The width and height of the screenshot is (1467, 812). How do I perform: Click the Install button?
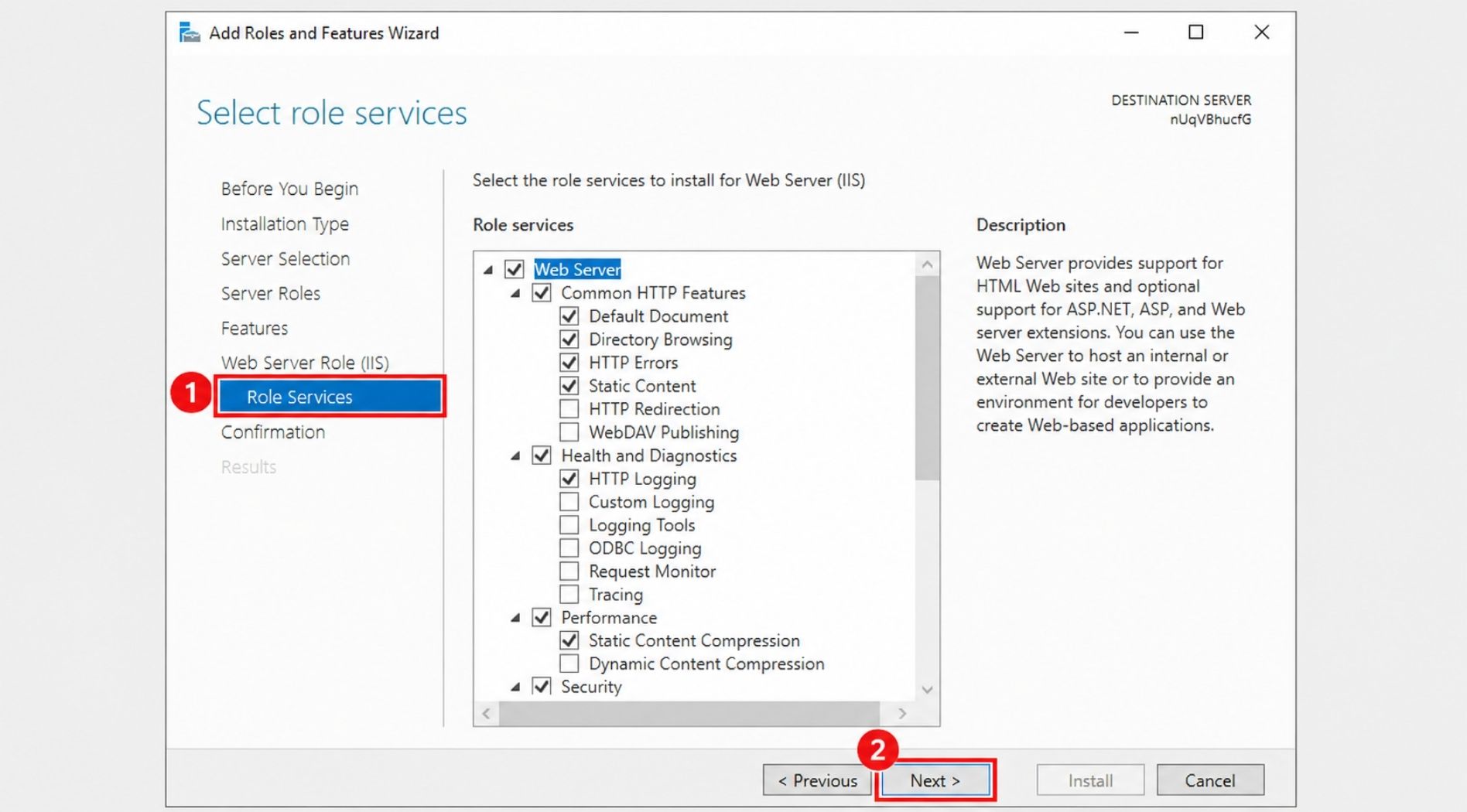(1090, 780)
